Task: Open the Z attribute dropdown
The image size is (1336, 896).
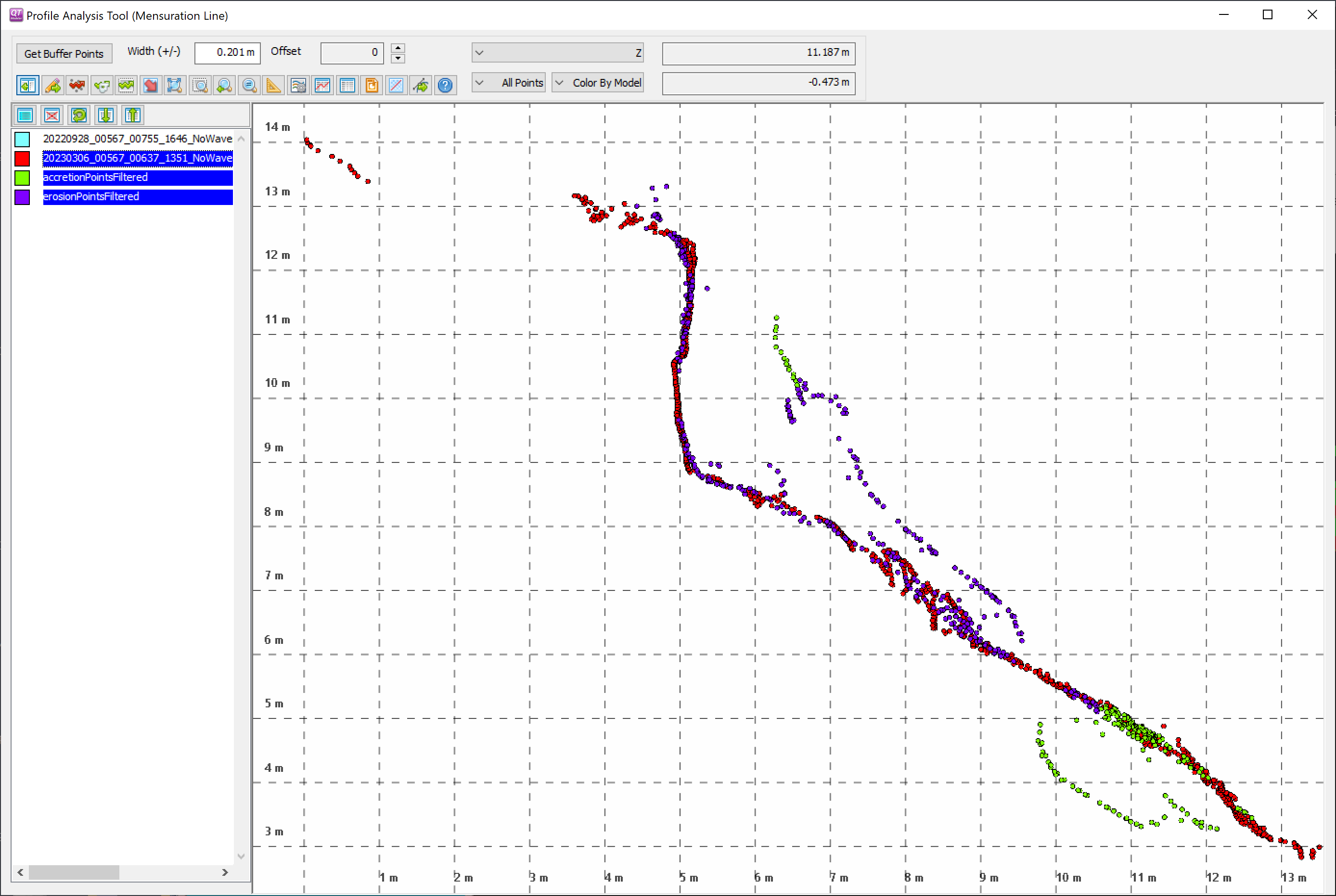Action: [557, 52]
